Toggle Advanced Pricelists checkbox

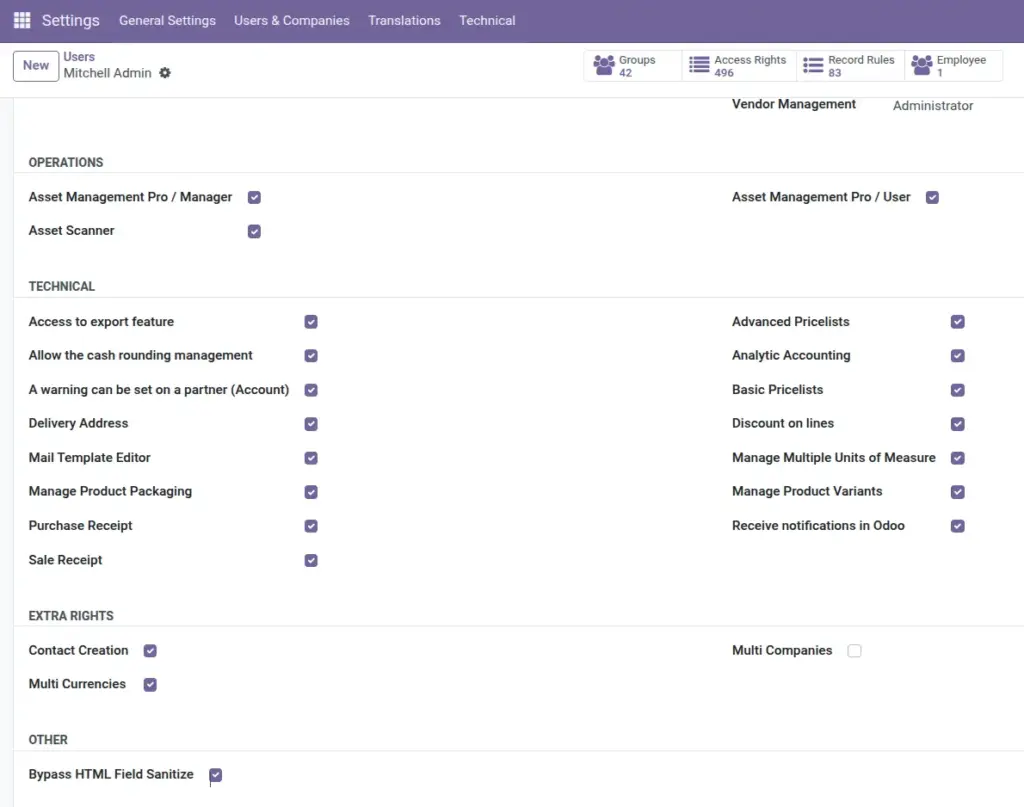957,322
